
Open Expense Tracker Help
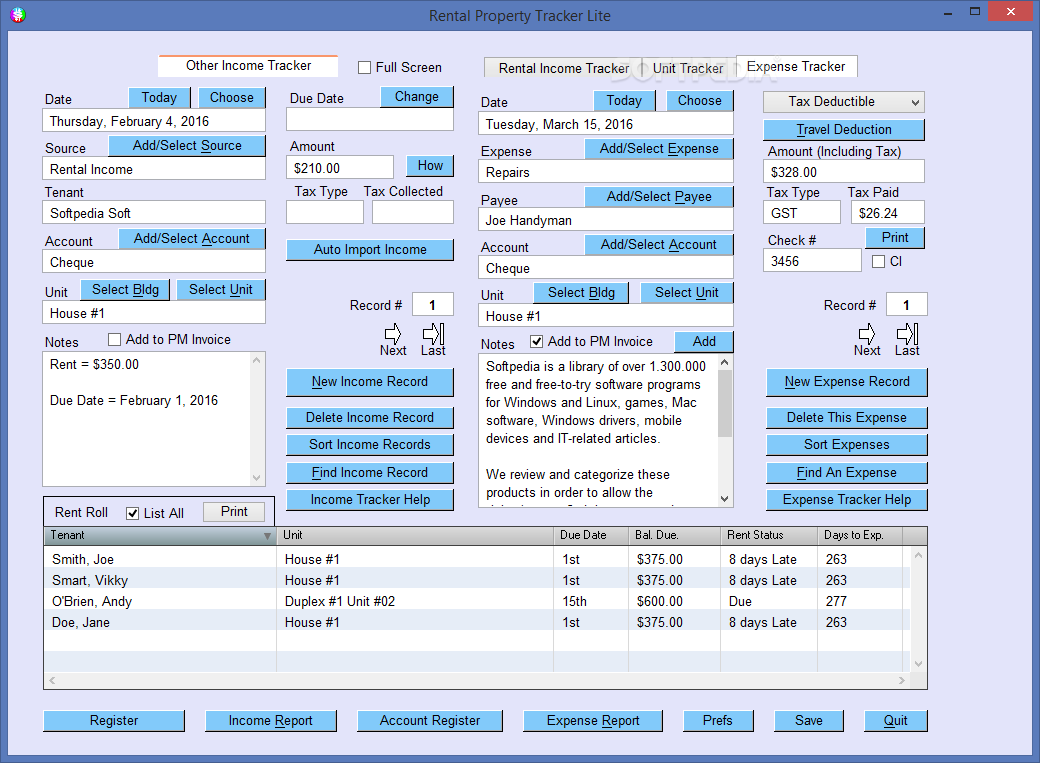(847, 500)
